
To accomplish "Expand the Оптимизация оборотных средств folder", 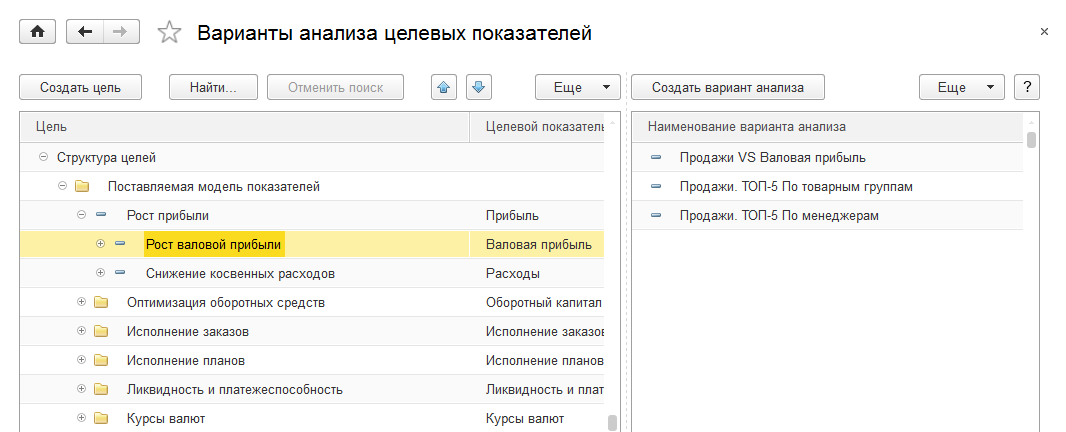I will pyautogui.click(x=81, y=302).
